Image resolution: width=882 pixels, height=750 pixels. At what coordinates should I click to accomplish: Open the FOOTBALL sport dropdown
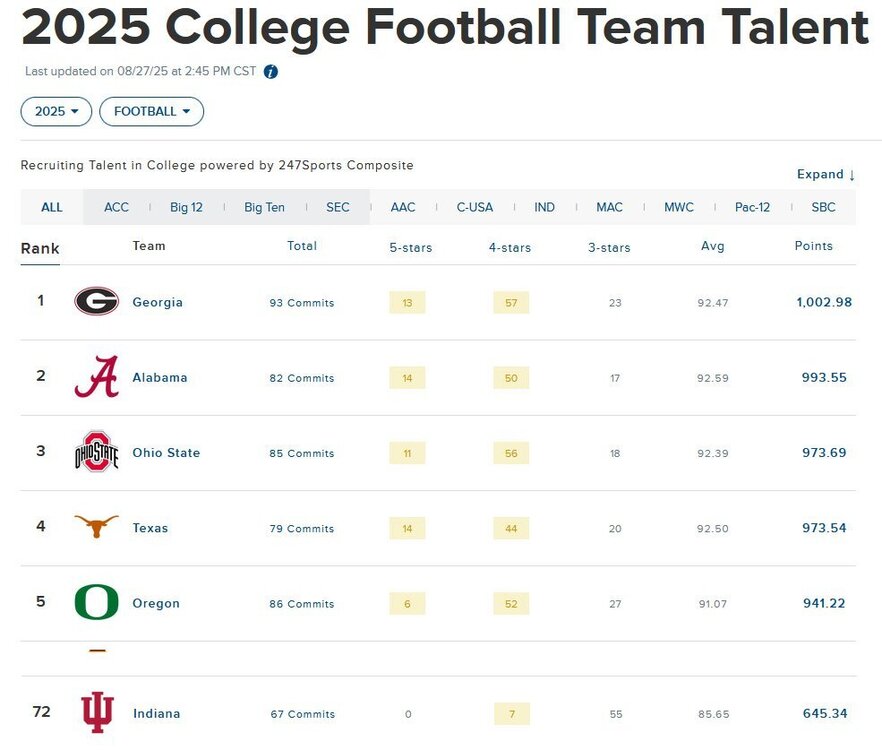tap(151, 112)
